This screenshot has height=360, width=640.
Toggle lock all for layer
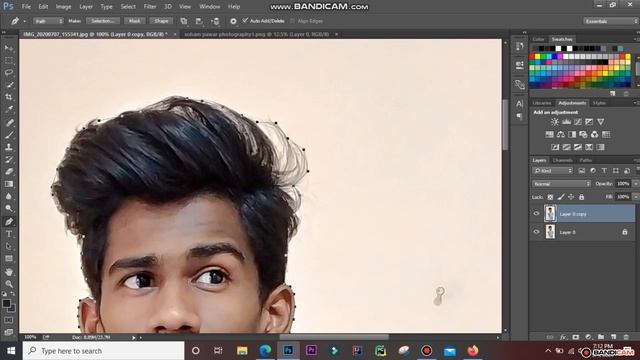click(x=582, y=197)
